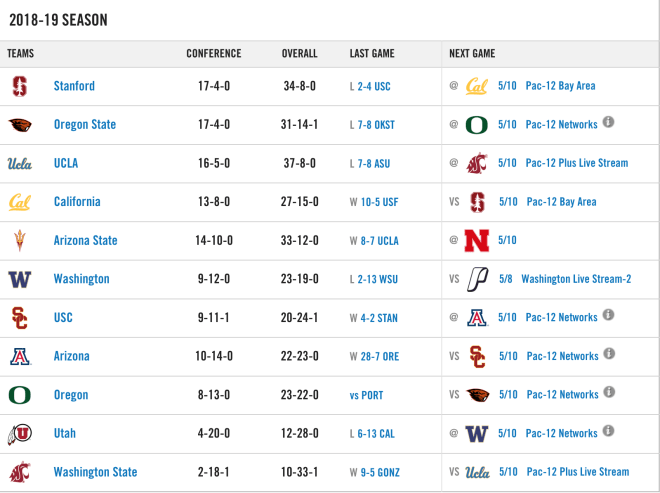Click the Nebraska N logo in Next Game
This screenshot has width=660, height=493.
tap(476, 240)
